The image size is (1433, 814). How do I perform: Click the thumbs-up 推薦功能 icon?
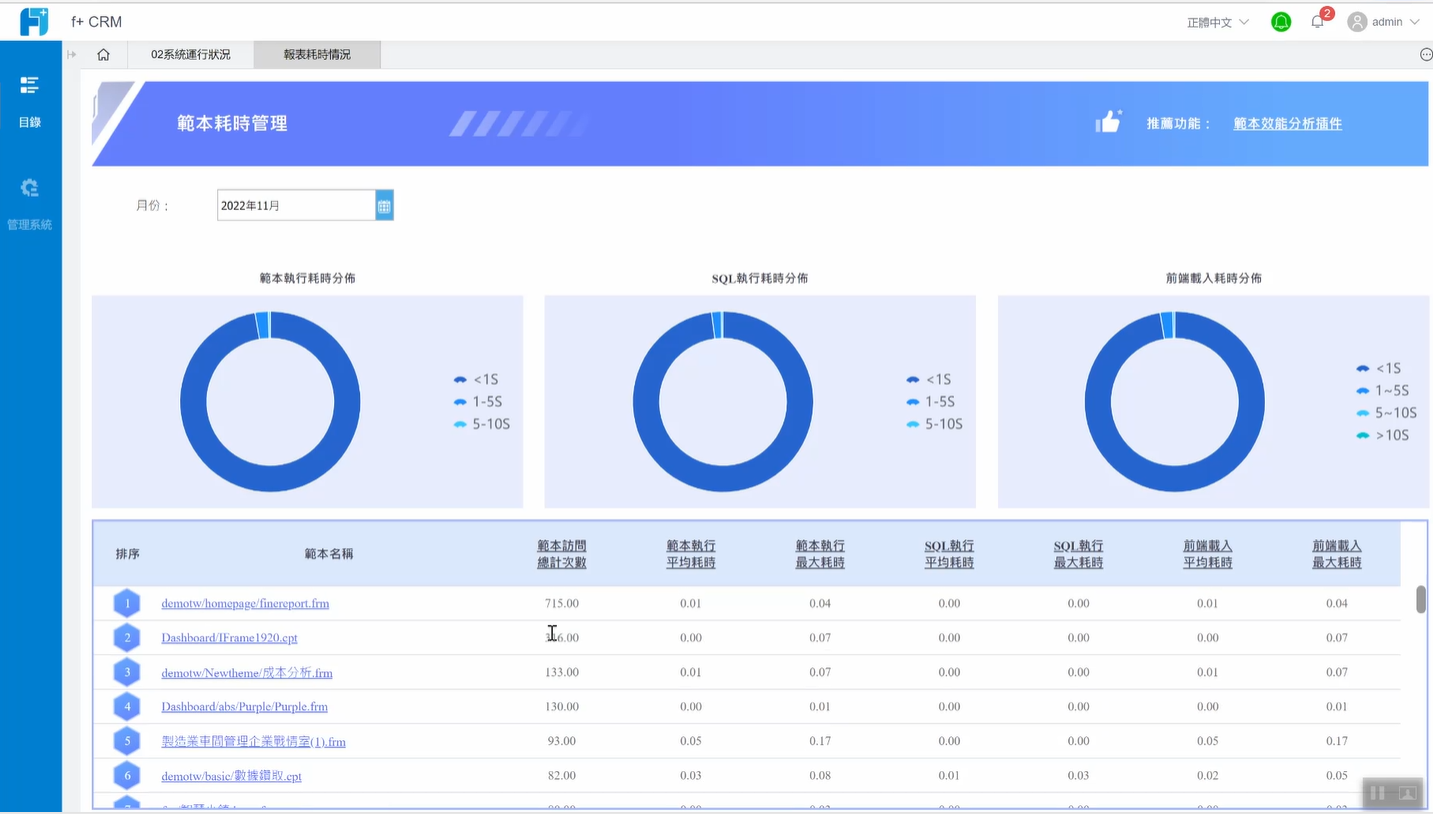1108,122
